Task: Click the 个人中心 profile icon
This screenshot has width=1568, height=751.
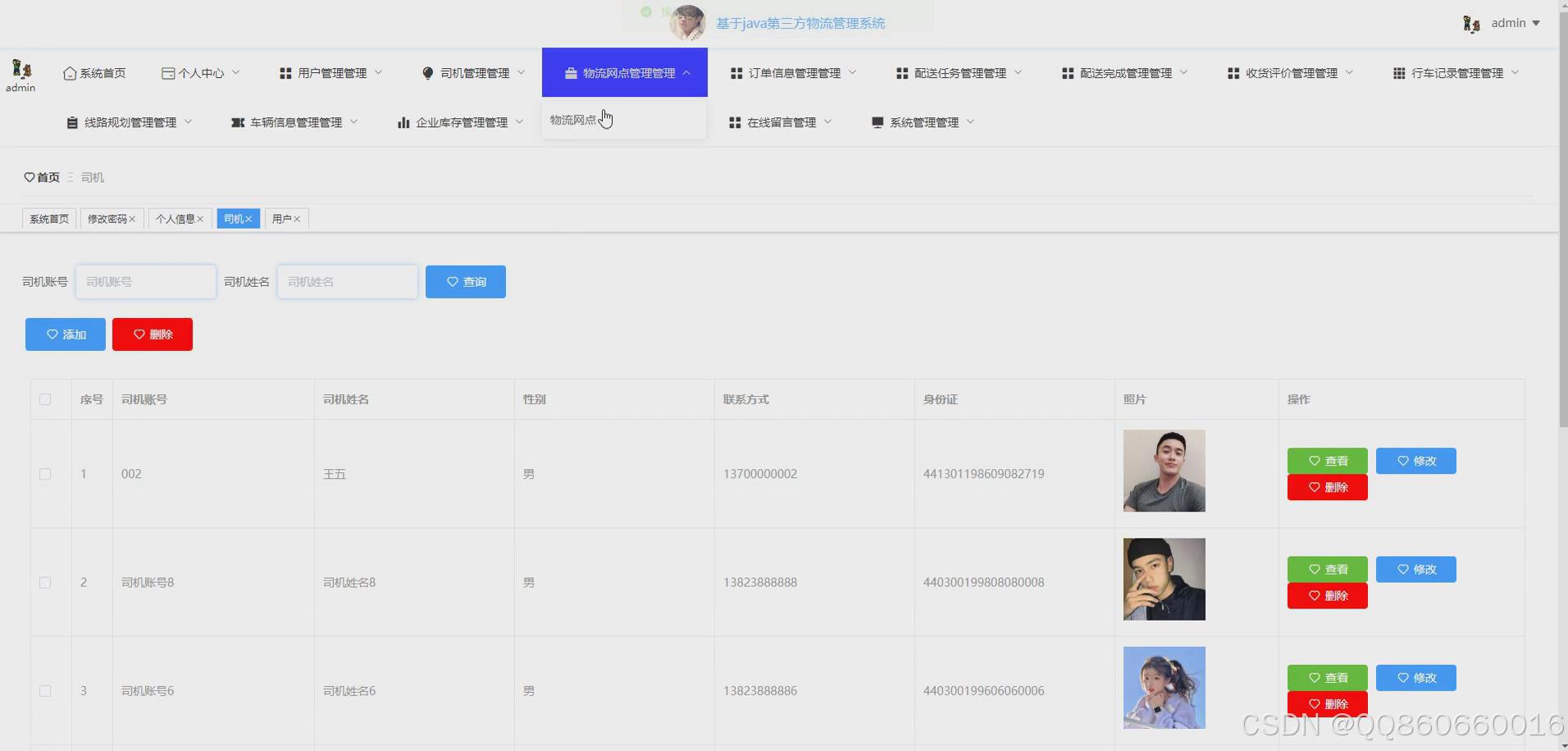Action: 166,72
